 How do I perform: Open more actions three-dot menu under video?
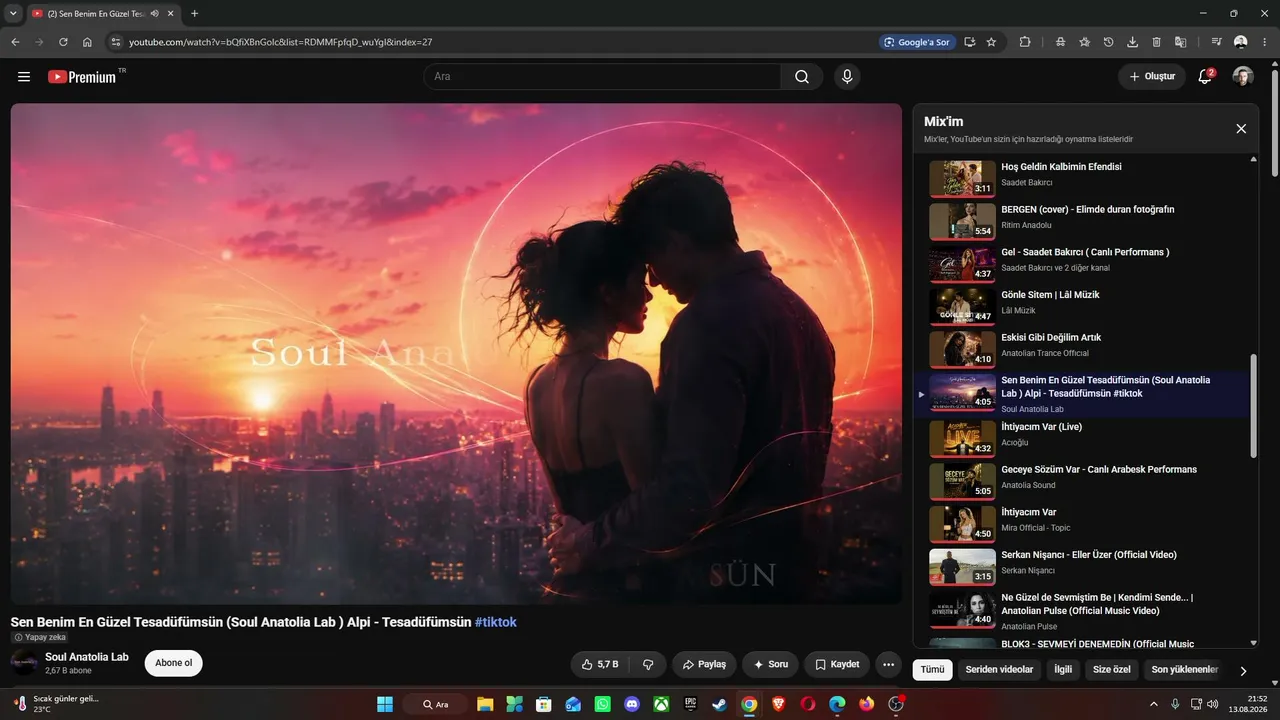pos(888,664)
